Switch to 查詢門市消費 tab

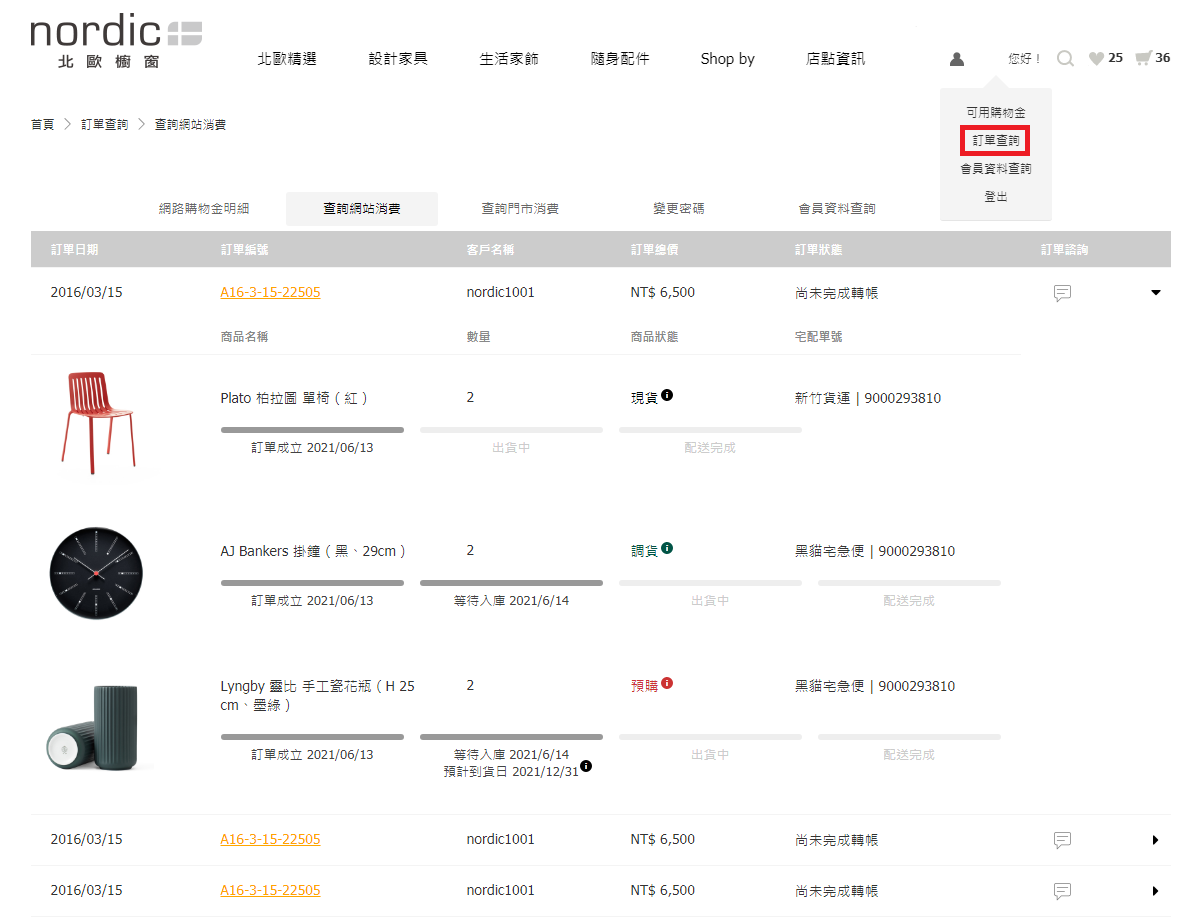coord(520,209)
